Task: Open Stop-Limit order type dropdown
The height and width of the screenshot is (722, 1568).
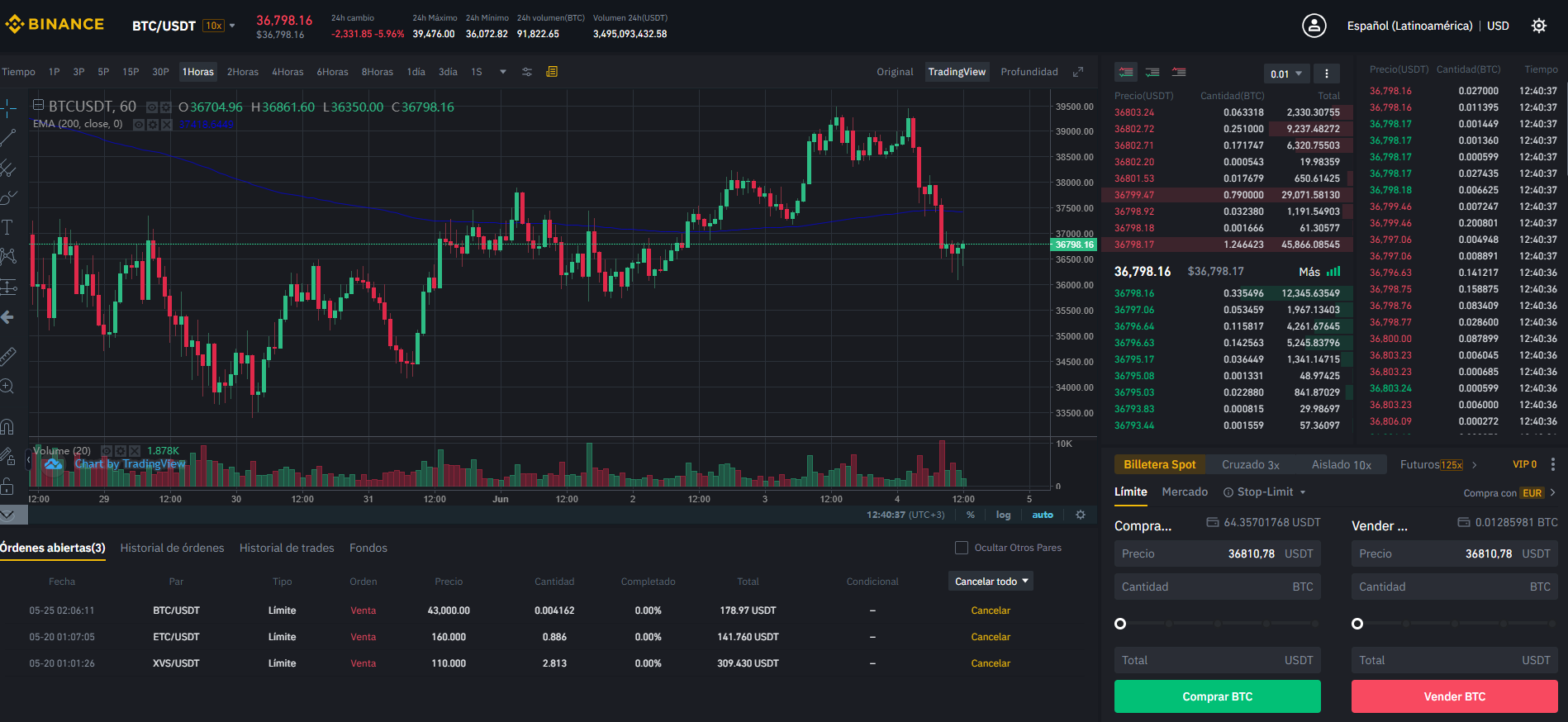Action: [x=1303, y=492]
